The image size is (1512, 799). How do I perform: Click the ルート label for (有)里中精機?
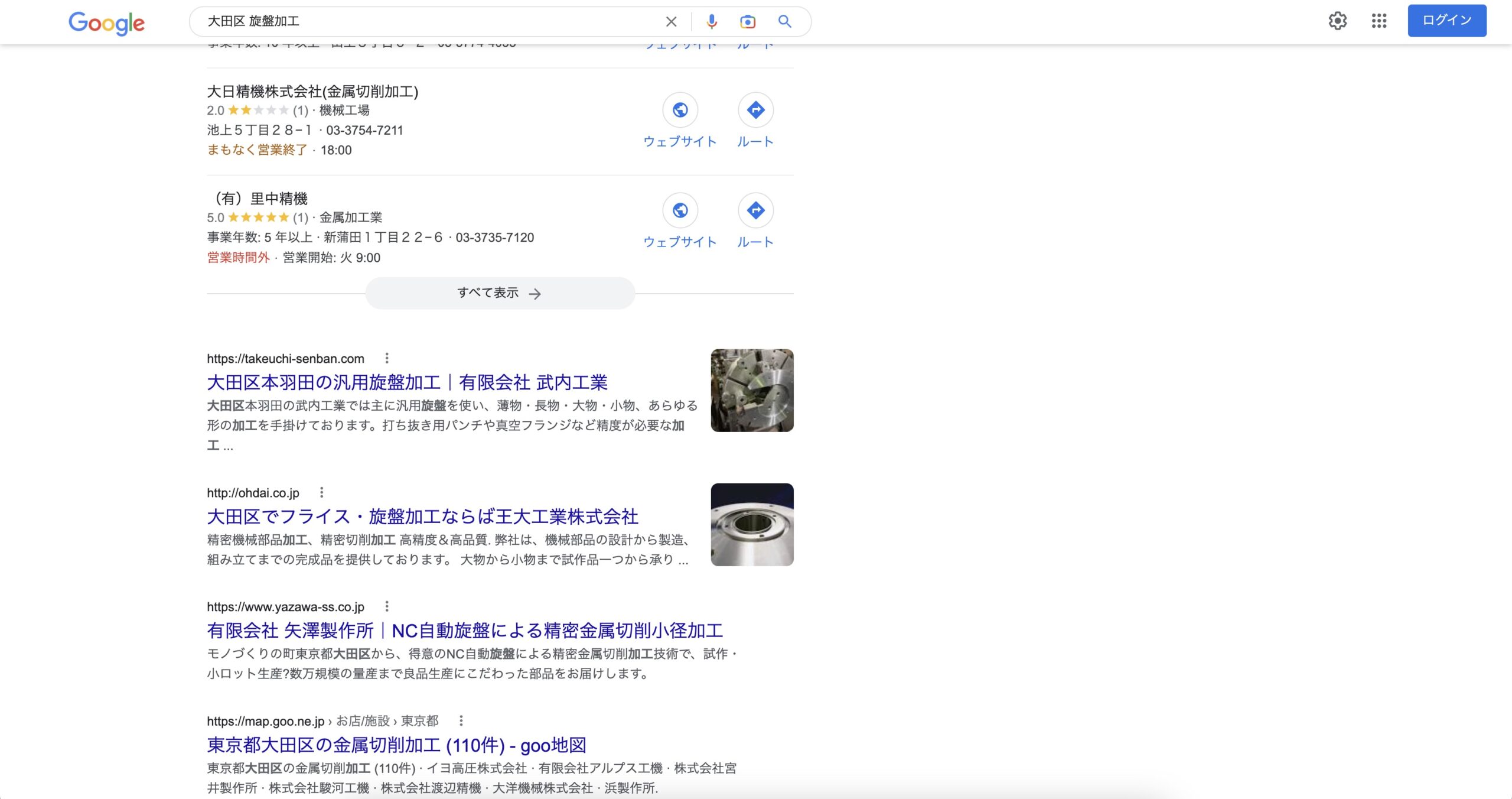click(x=755, y=242)
